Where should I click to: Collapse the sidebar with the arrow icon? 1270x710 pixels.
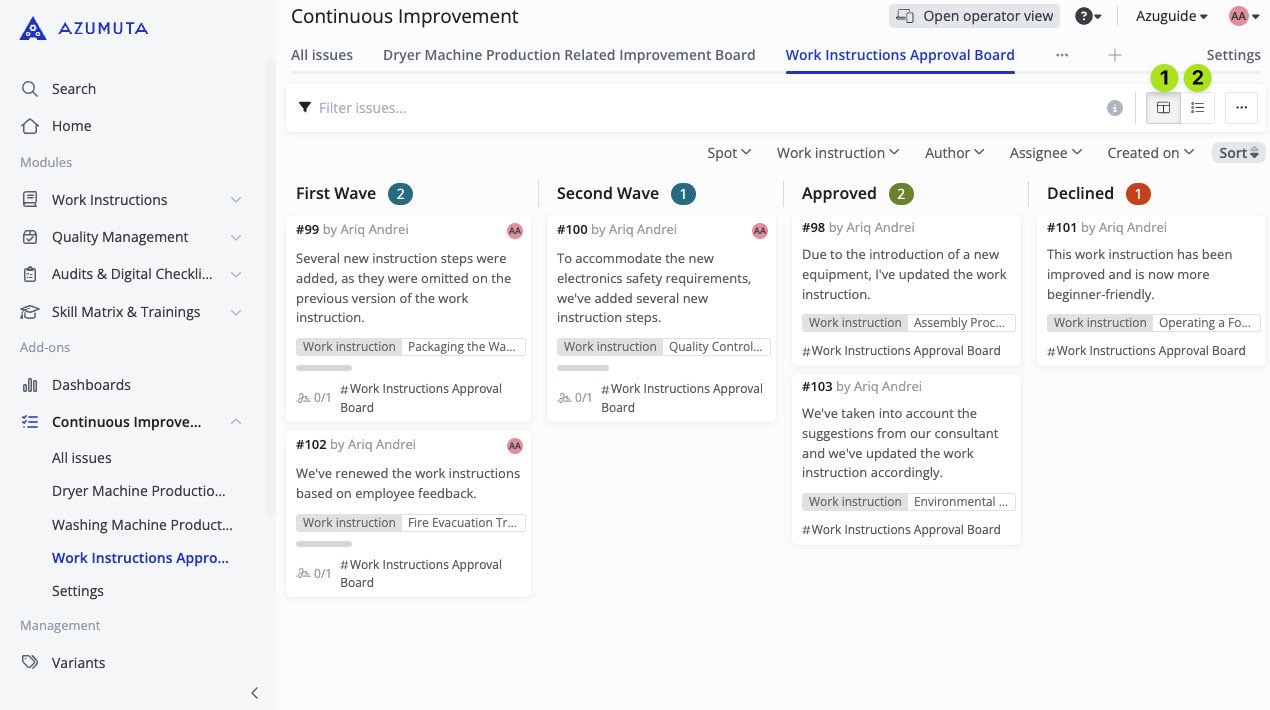click(254, 693)
